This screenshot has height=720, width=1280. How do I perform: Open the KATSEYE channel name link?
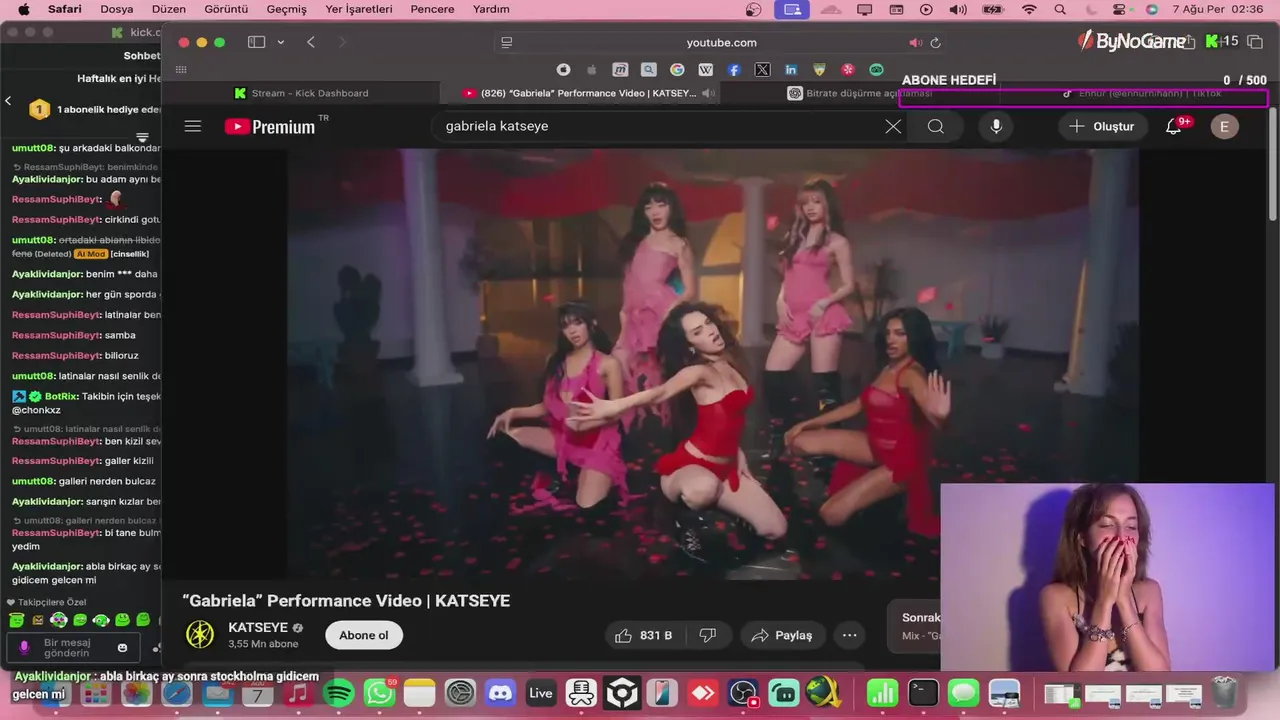coord(258,627)
